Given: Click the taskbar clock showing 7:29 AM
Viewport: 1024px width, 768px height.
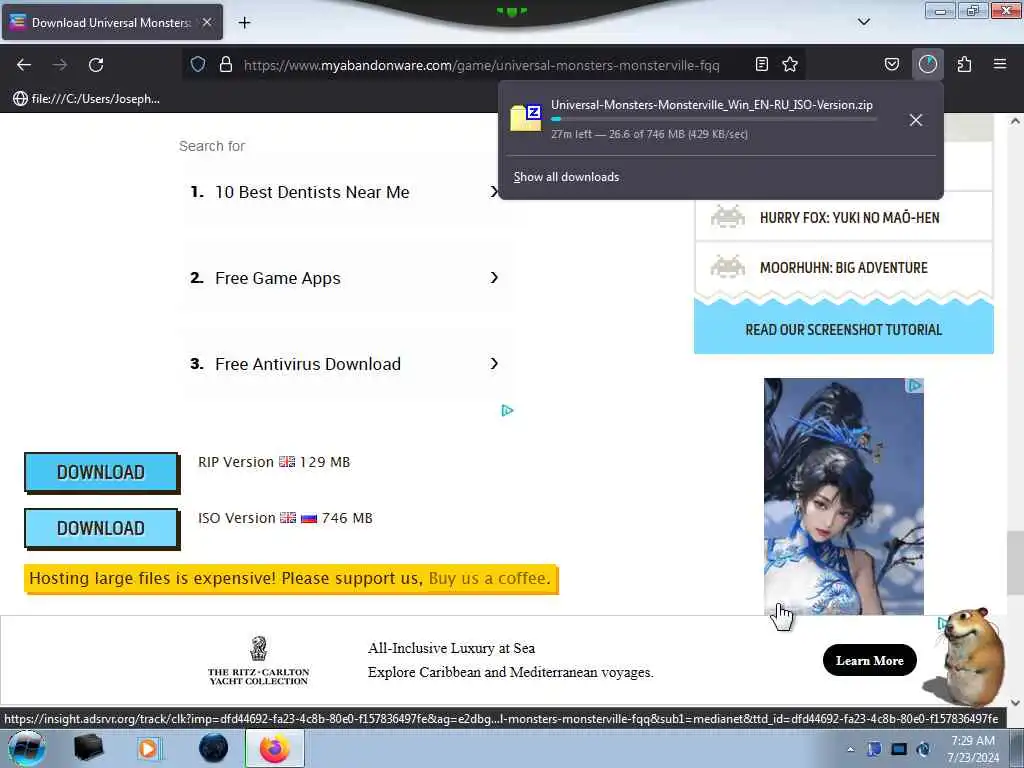Looking at the screenshot, I should point(973,749).
